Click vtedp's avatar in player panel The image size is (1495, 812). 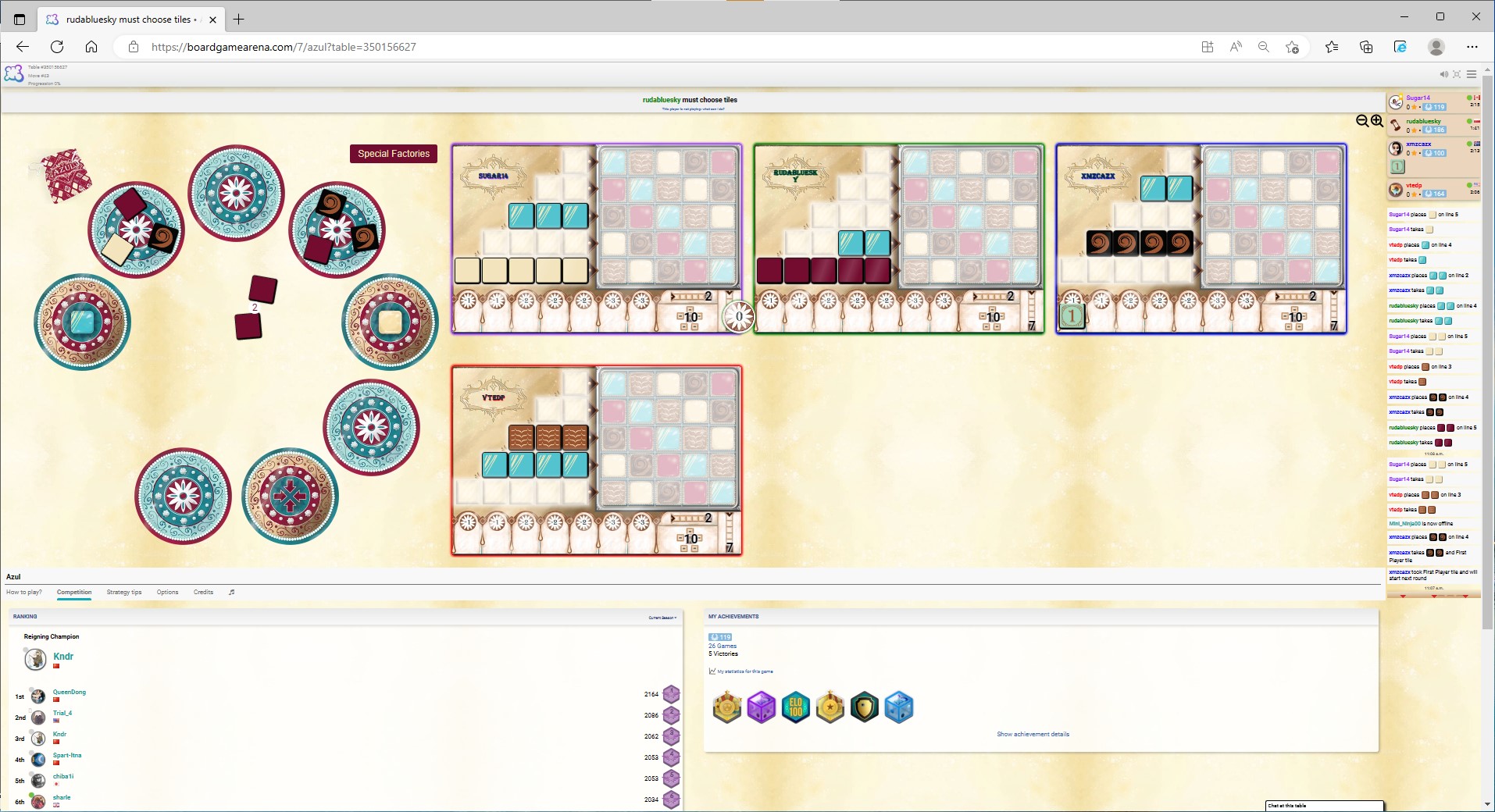(1396, 190)
